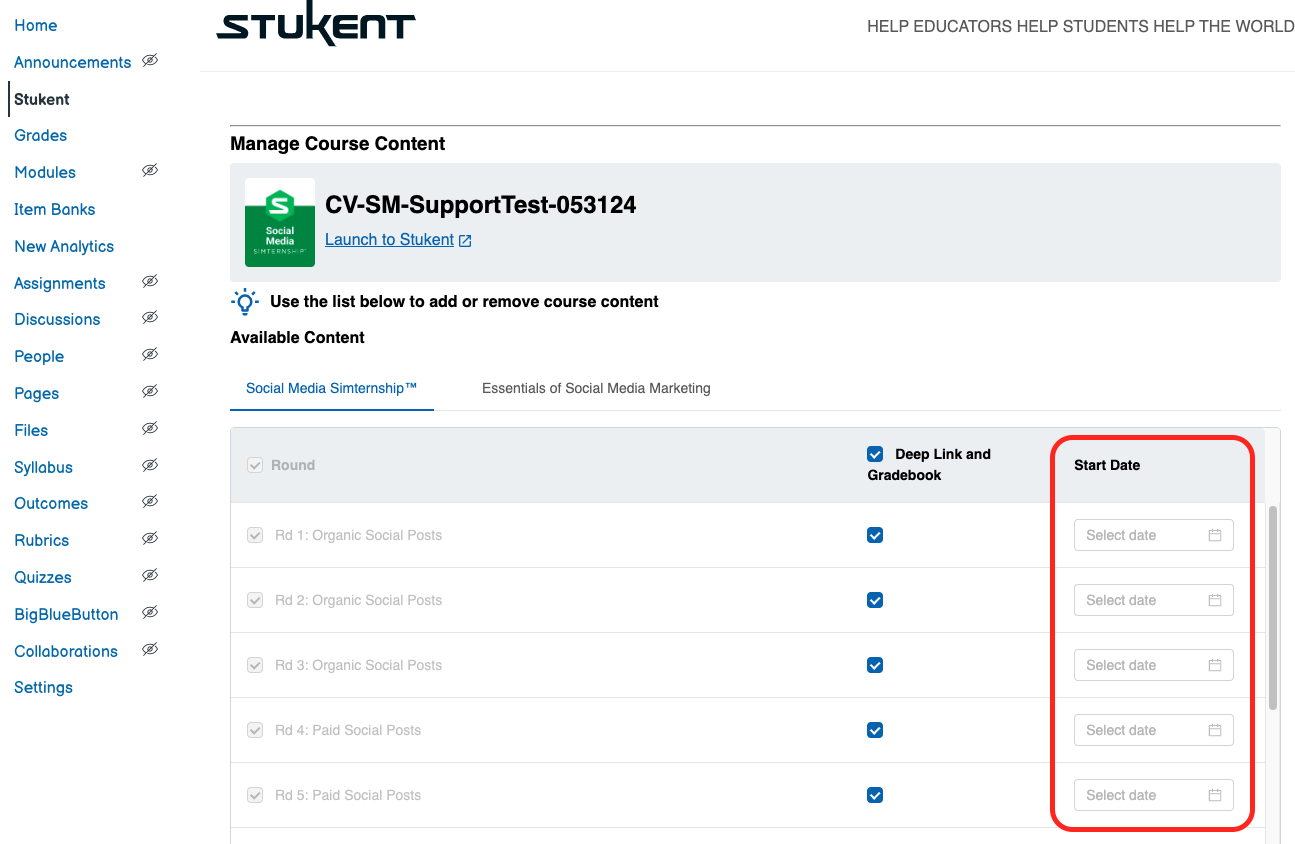The height and width of the screenshot is (844, 1295).
Task: Open calendar icon for Rd 4 start date
Action: (1215, 730)
